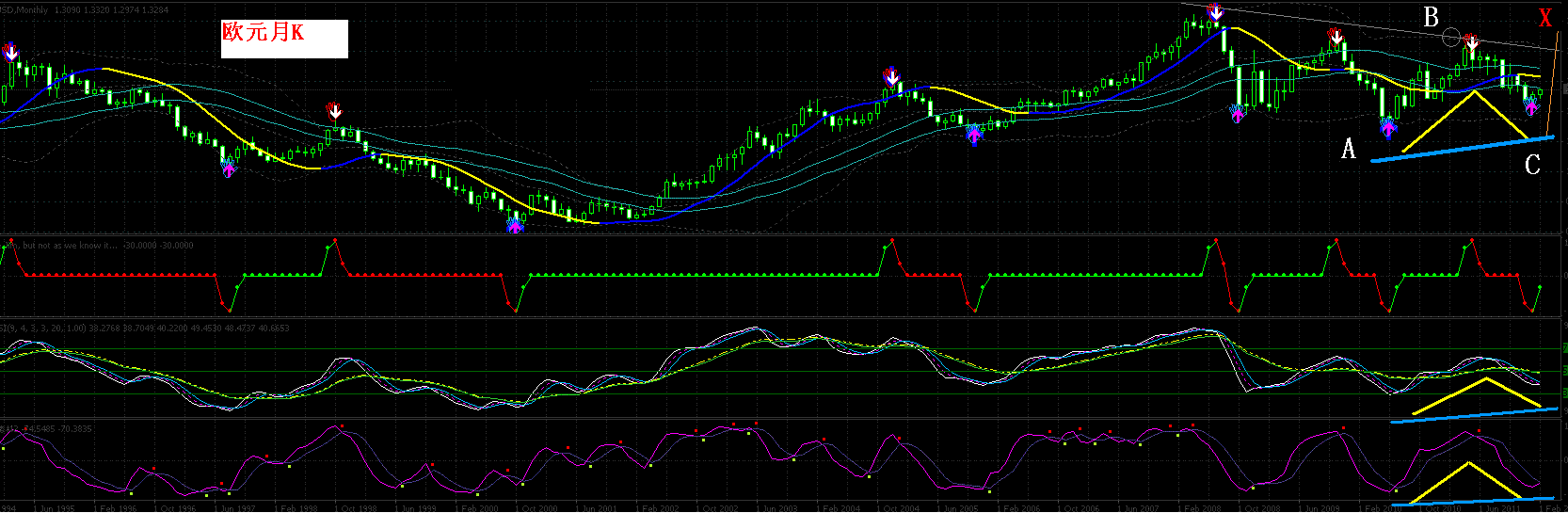Click the '1 Oct 1998' date on time axis
This screenshot has width=1568, height=513.
point(357,508)
